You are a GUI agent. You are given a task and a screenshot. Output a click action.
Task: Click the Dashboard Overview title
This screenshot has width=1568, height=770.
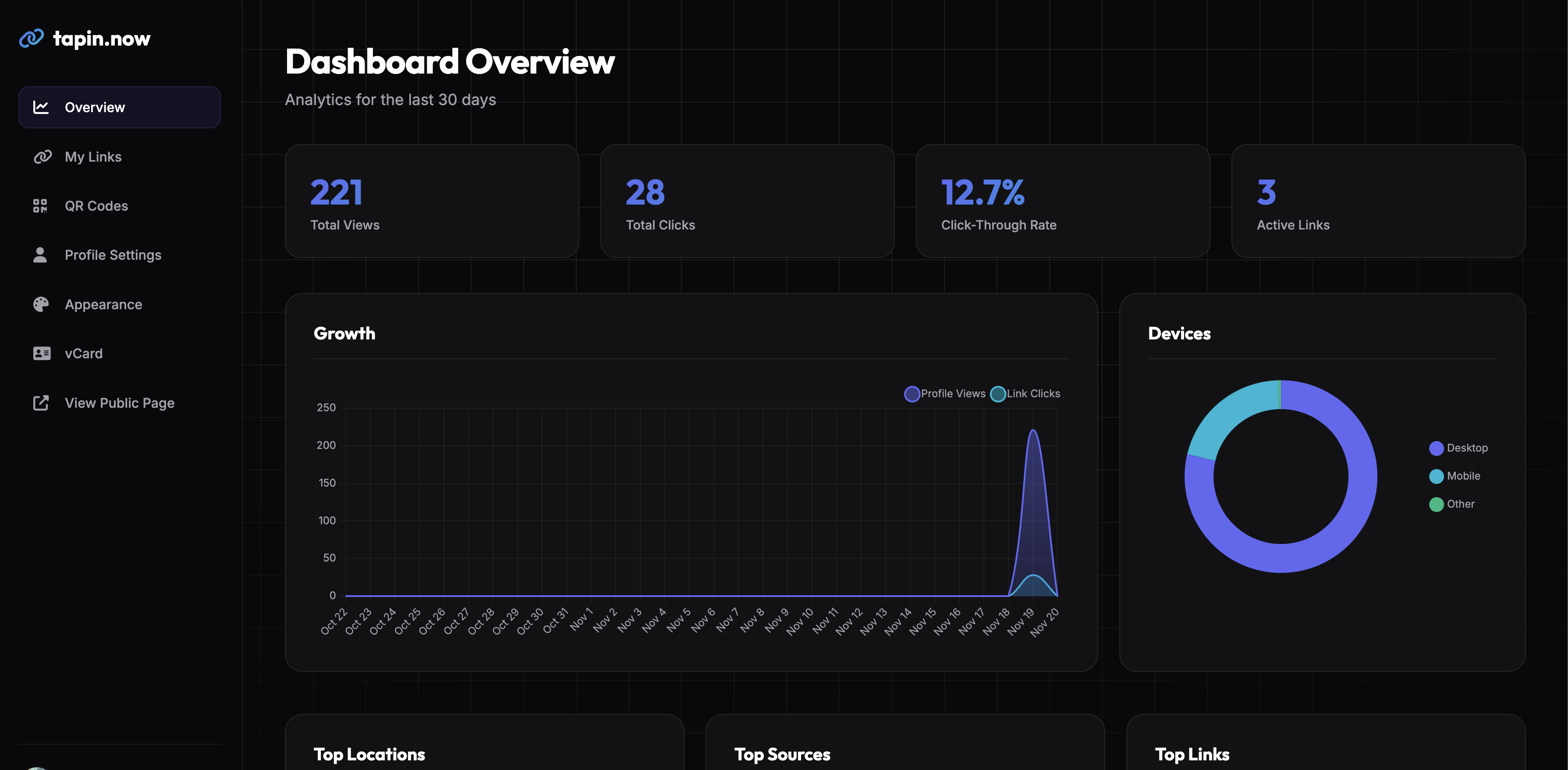(x=450, y=61)
